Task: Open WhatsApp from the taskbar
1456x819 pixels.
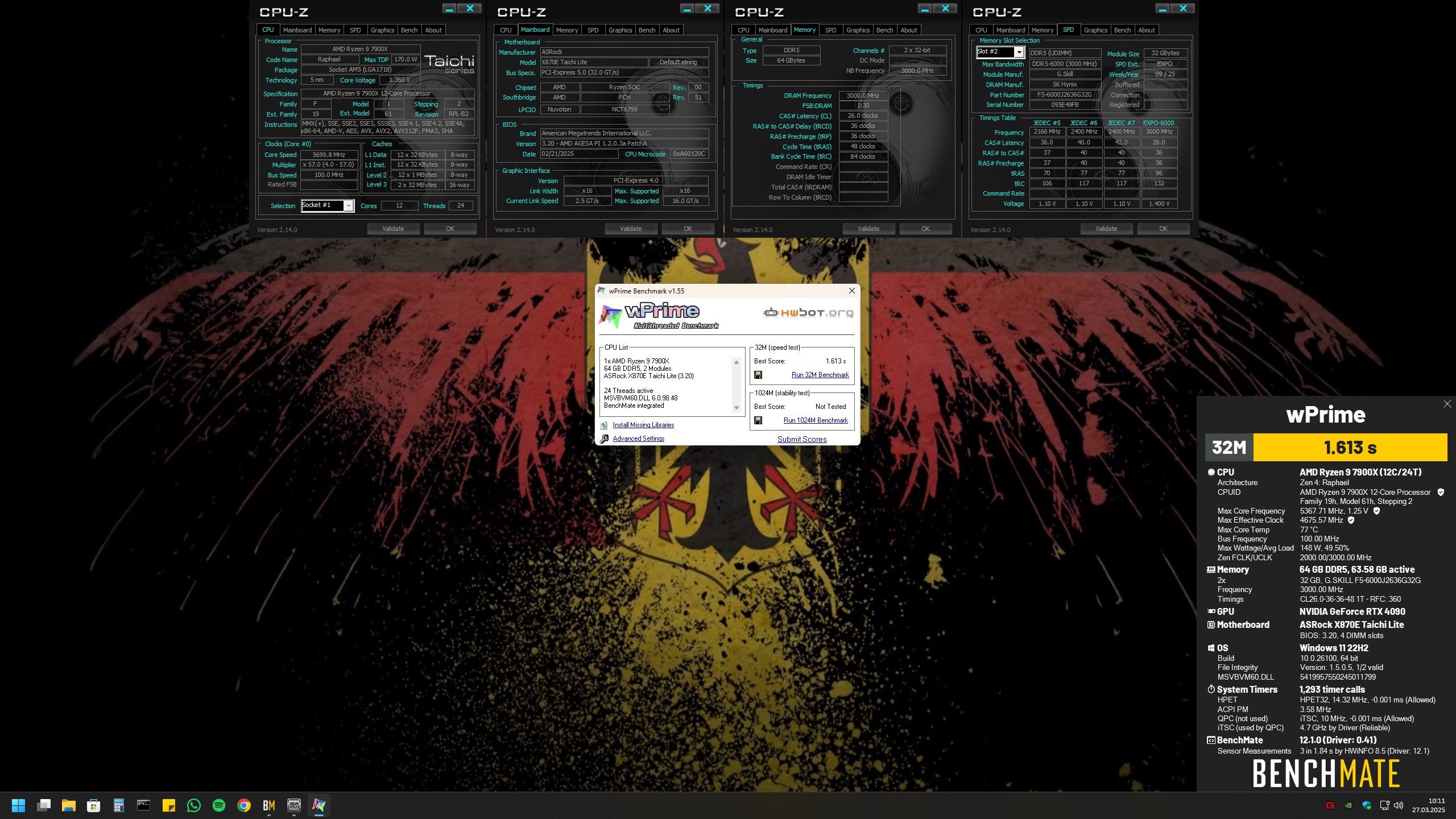Action: coord(194,805)
